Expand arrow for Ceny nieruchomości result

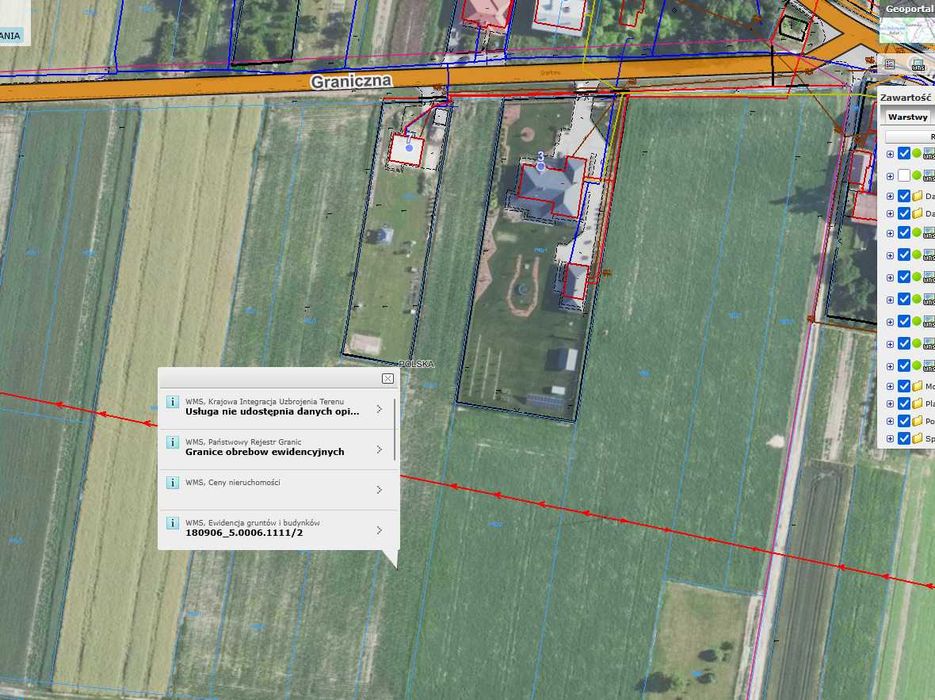tap(379, 490)
